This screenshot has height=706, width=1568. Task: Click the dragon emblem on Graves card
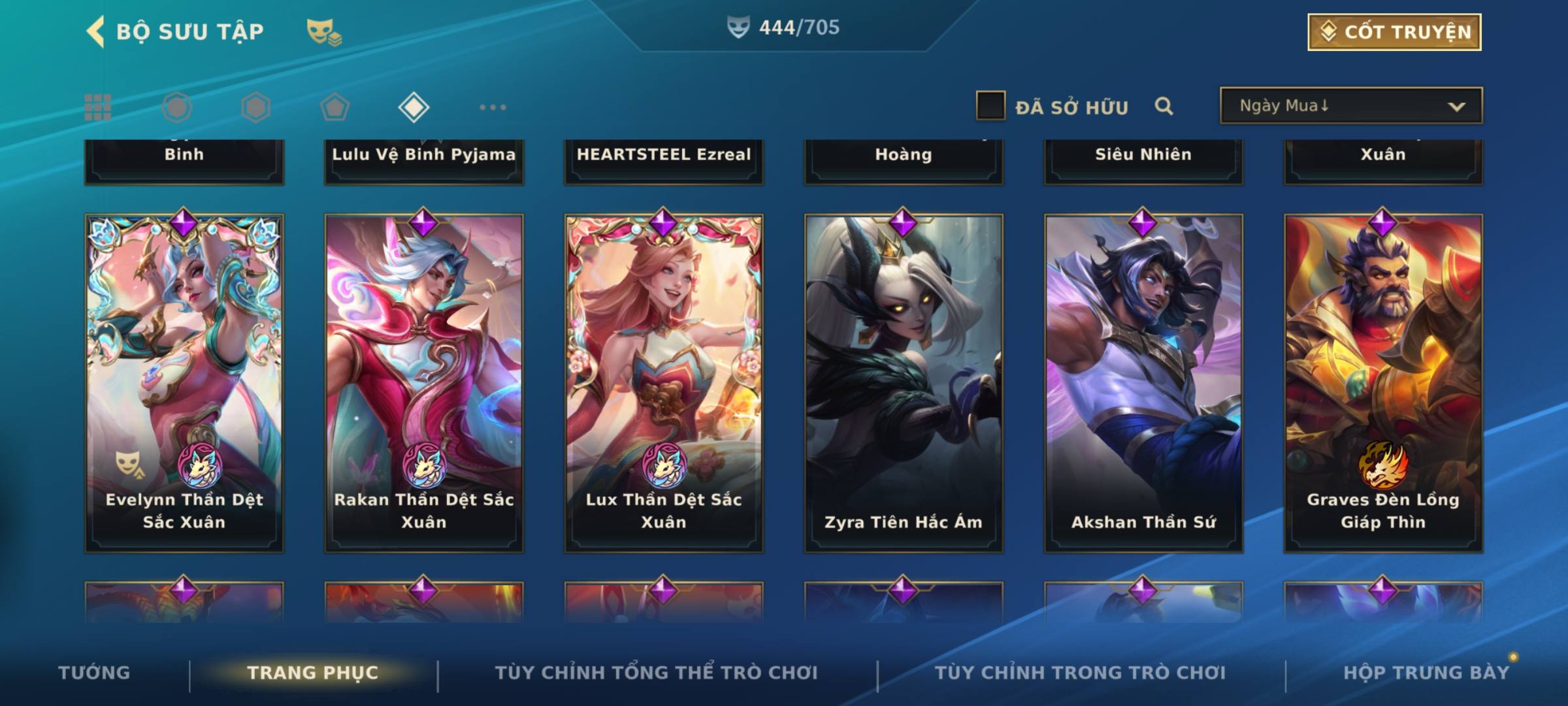(1383, 465)
